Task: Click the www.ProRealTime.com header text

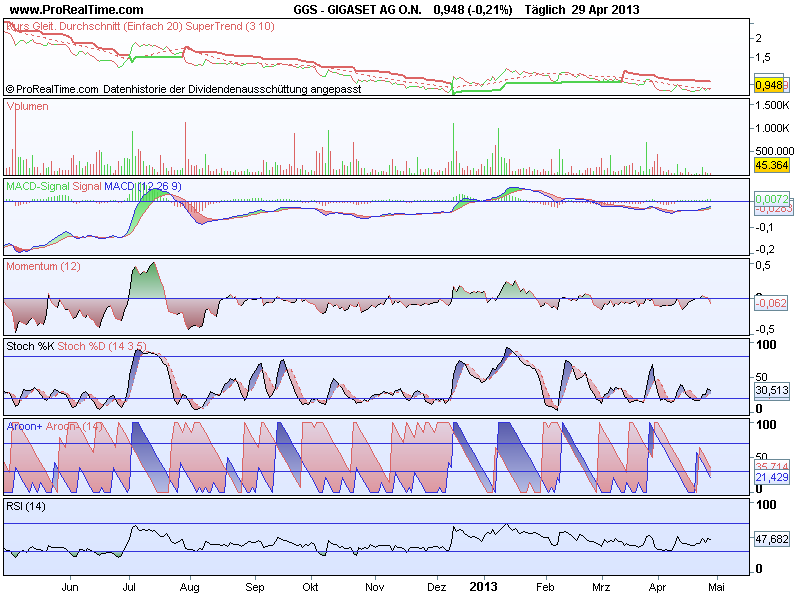Action: click(77, 10)
